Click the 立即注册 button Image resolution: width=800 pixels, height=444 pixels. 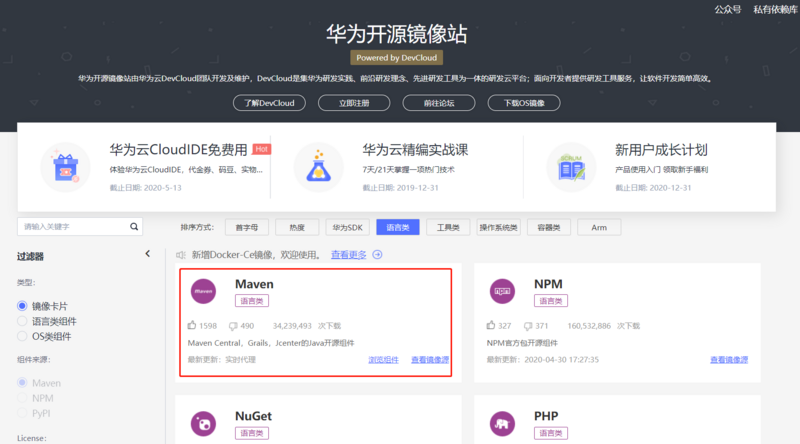(354, 103)
